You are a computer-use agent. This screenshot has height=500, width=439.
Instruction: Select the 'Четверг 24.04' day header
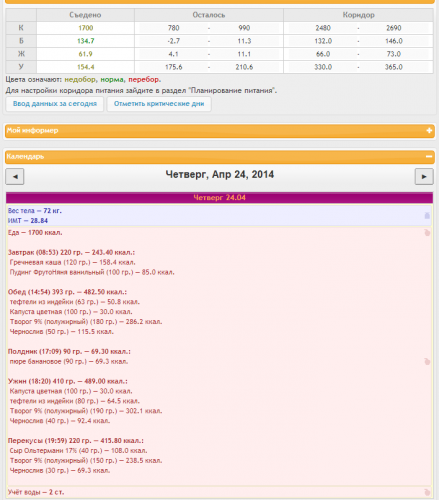(x=219, y=198)
